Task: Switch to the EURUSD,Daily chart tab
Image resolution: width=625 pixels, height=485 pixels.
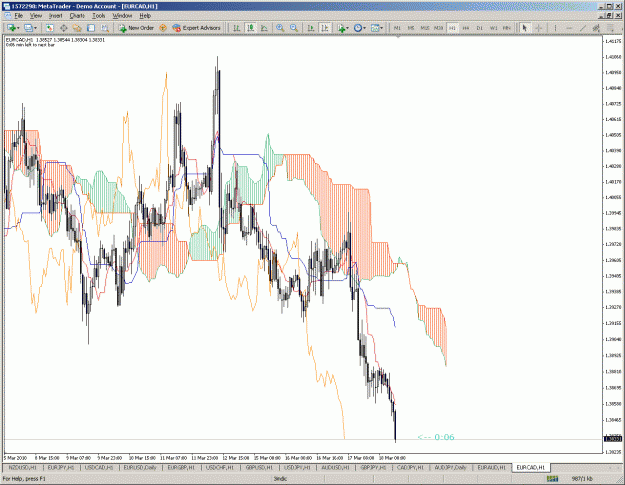Action: [x=140, y=467]
